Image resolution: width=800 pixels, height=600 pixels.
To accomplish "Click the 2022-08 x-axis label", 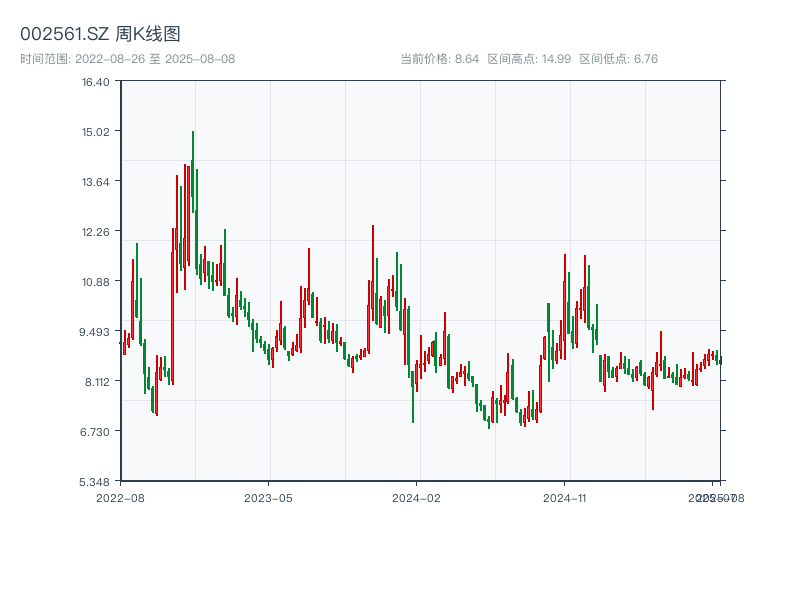I will coord(119,495).
